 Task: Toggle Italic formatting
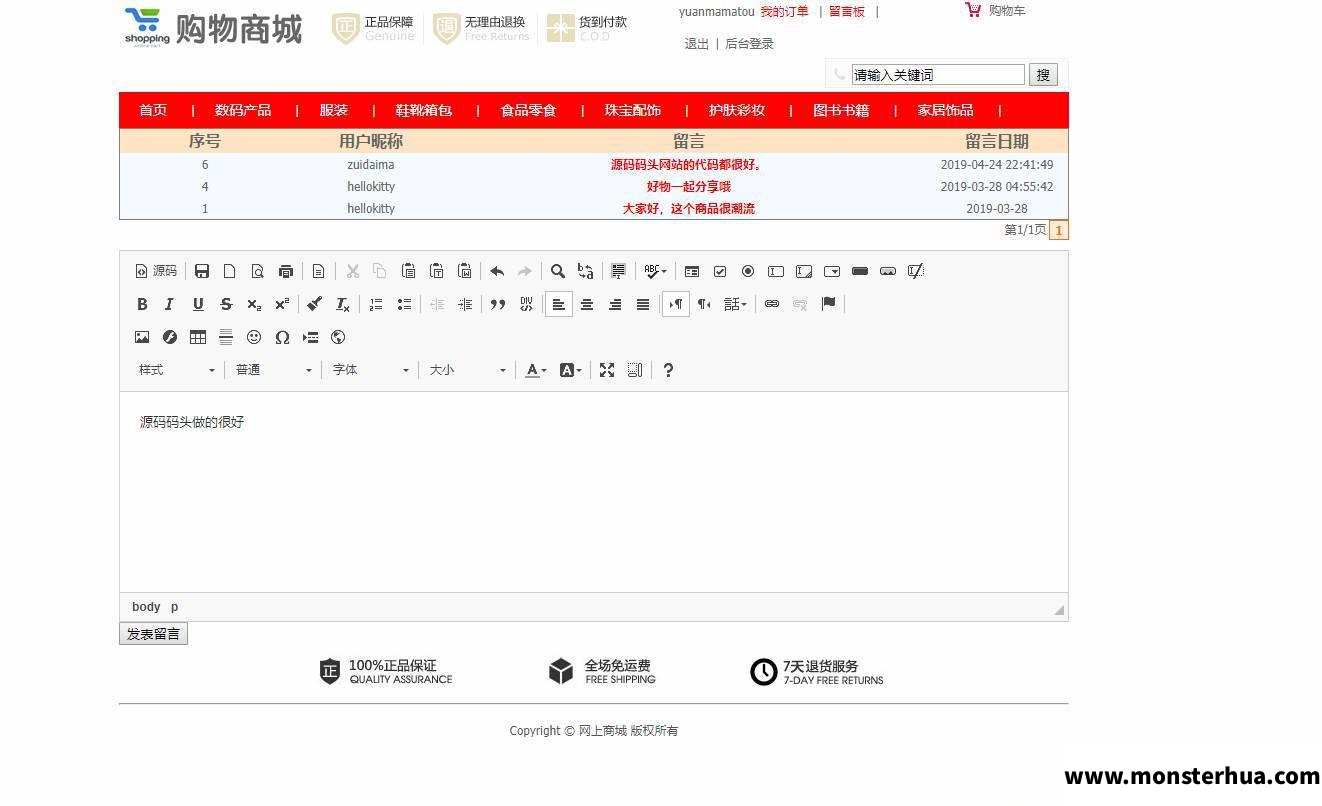coord(170,304)
